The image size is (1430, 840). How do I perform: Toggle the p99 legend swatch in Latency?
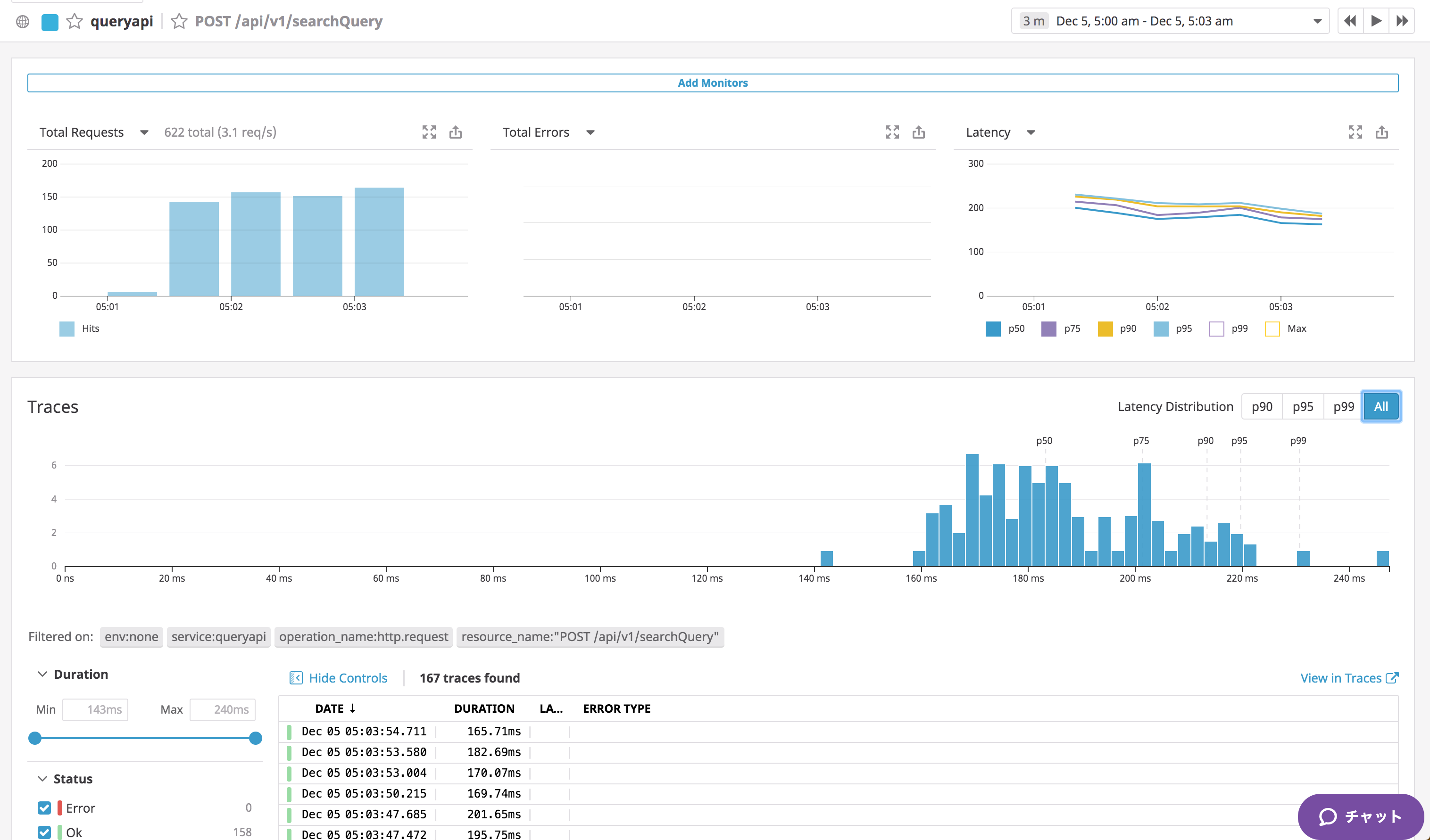point(1217,329)
